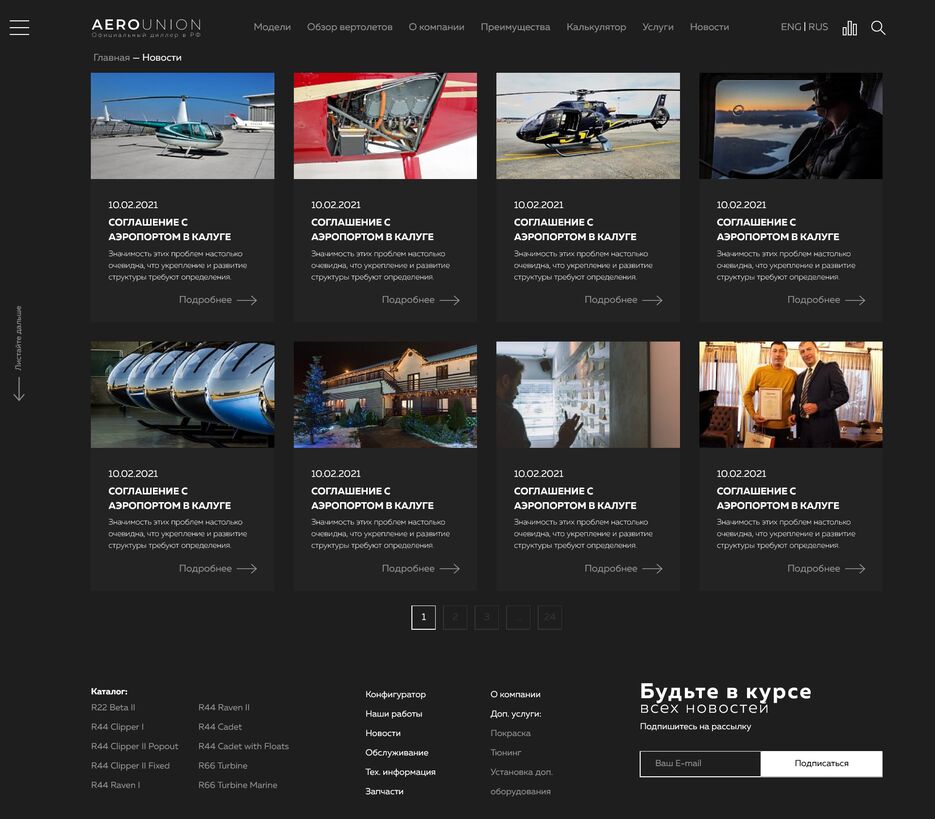Click the arrow on the signing photo card

click(855, 568)
